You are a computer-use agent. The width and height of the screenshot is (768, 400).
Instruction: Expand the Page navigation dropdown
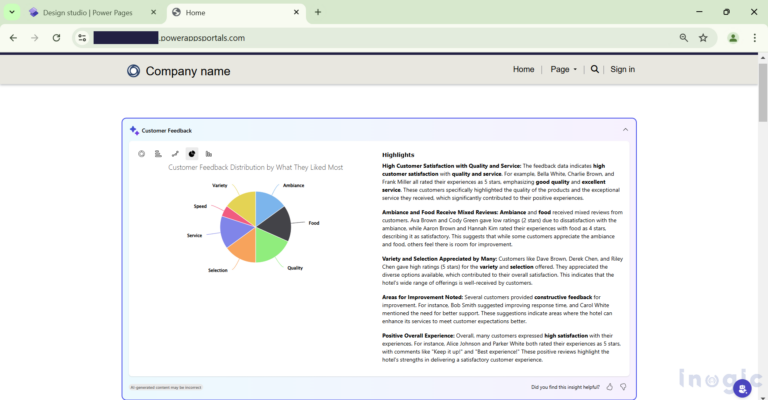(x=563, y=70)
